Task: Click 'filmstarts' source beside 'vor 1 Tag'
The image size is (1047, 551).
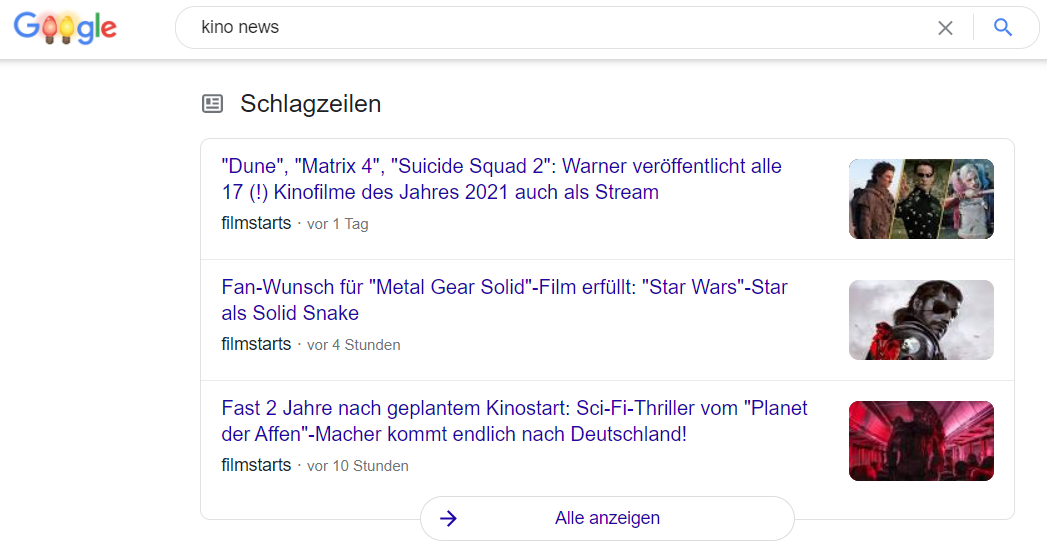Action: pyautogui.click(x=256, y=223)
